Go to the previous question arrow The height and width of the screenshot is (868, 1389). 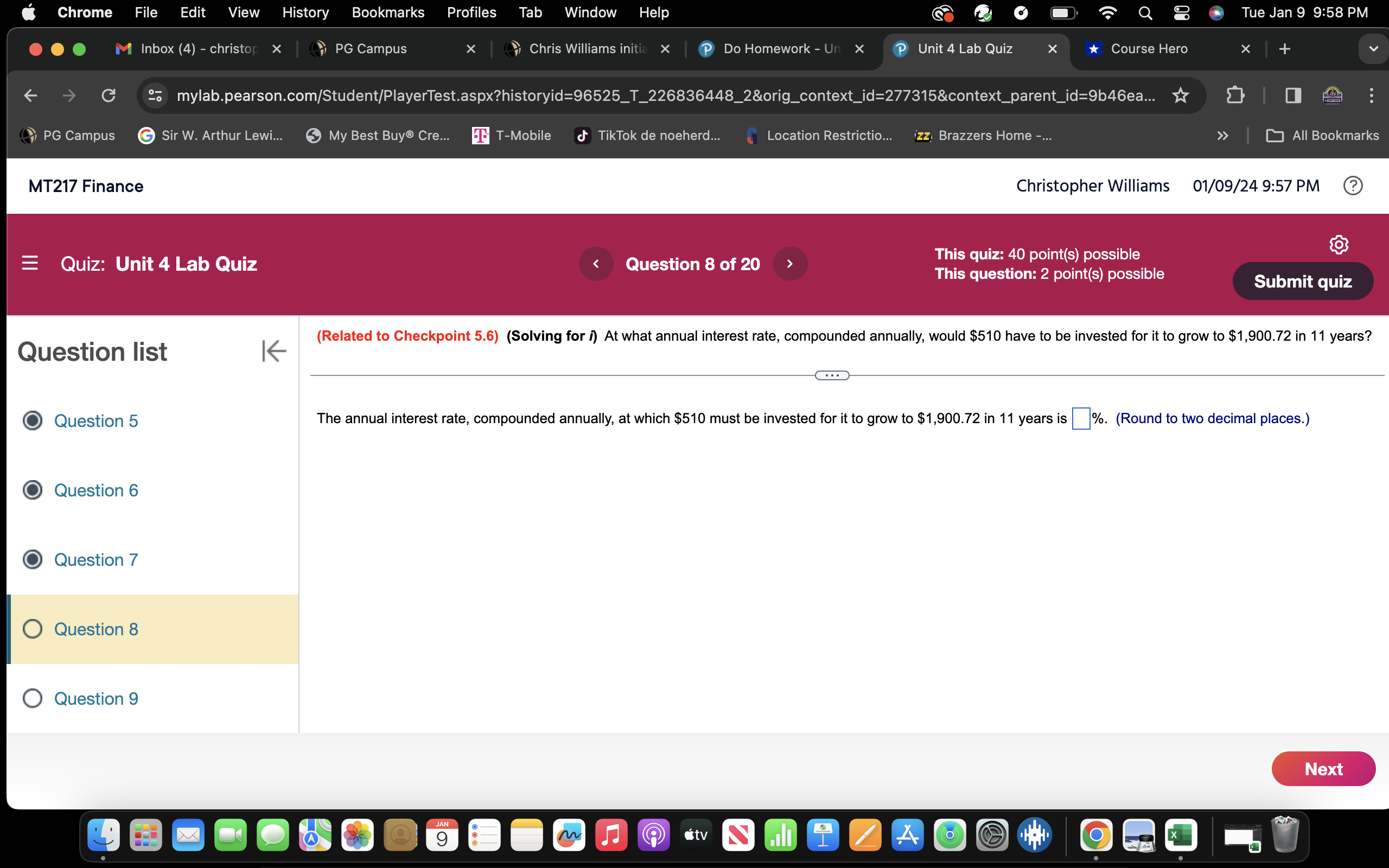596,264
